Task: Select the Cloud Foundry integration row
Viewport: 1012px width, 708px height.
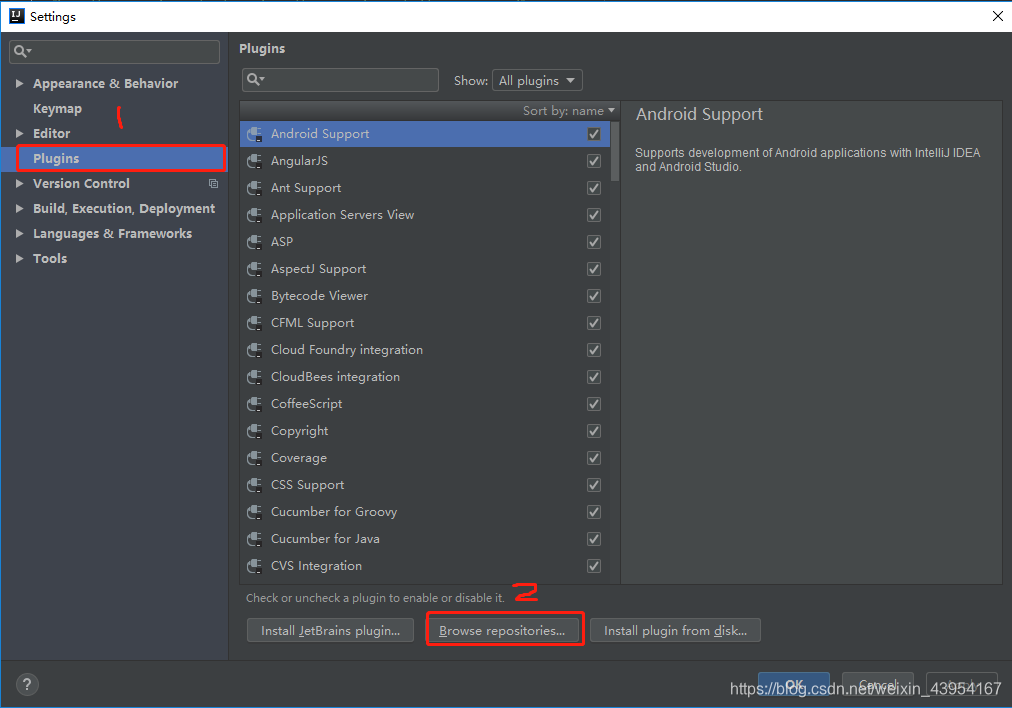Action: pos(425,350)
